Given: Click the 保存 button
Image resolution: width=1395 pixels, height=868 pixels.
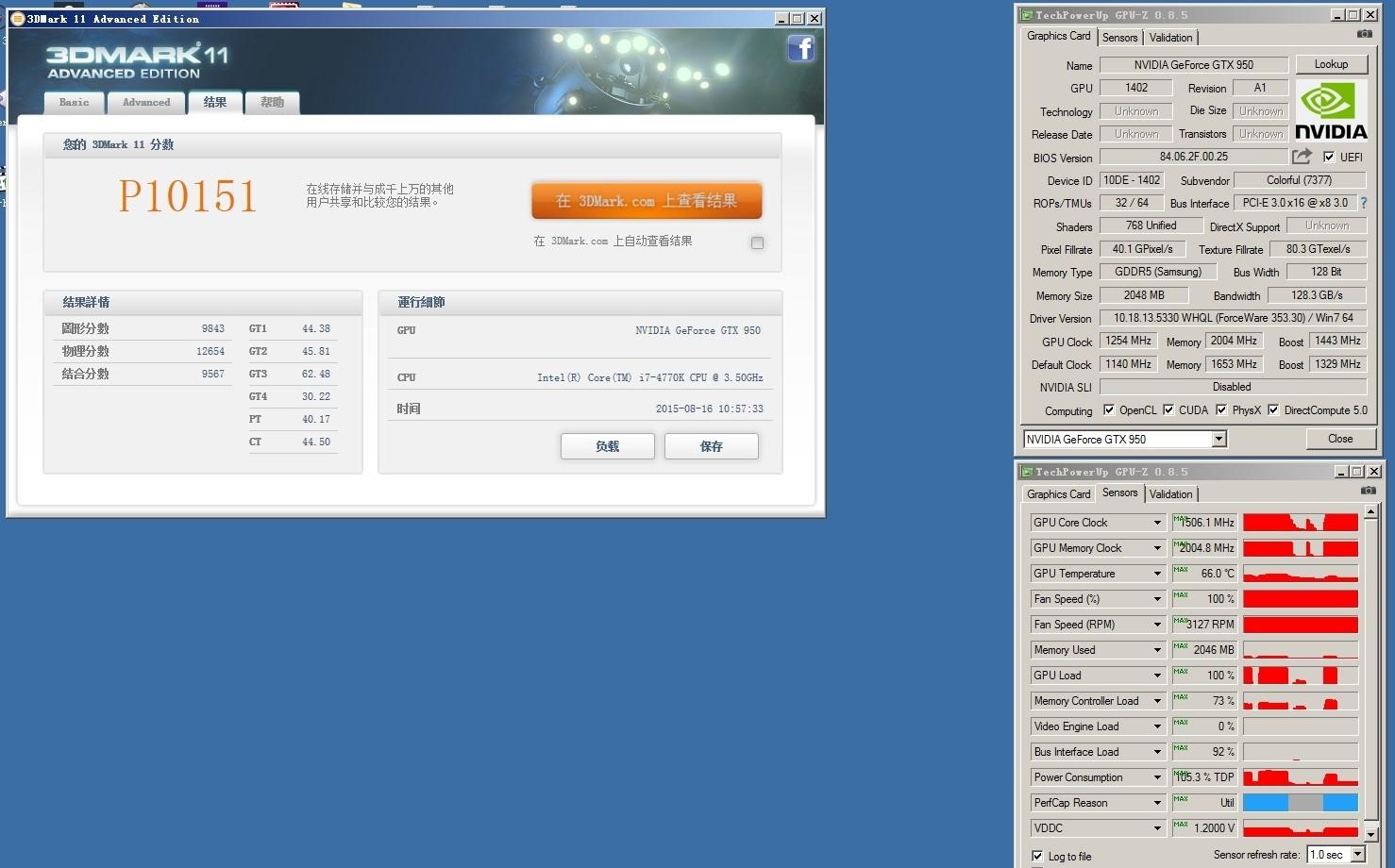Looking at the screenshot, I should [x=712, y=446].
